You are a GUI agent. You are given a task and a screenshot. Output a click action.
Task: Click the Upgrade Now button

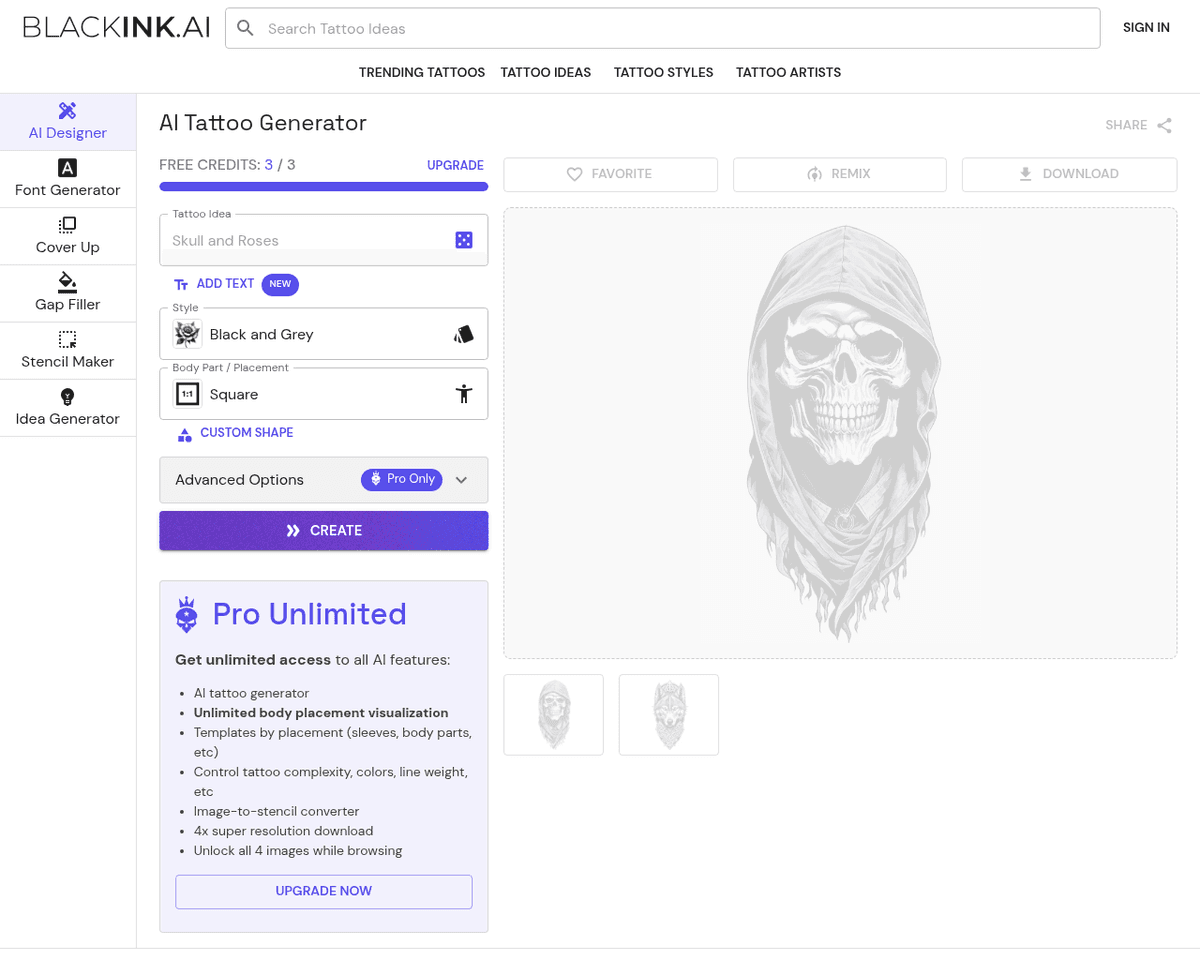coord(323,891)
